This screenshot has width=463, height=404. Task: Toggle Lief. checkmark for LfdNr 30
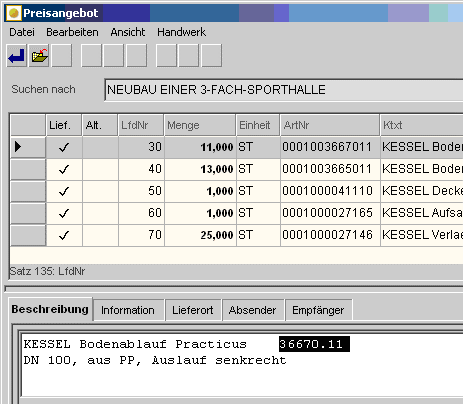(64, 147)
